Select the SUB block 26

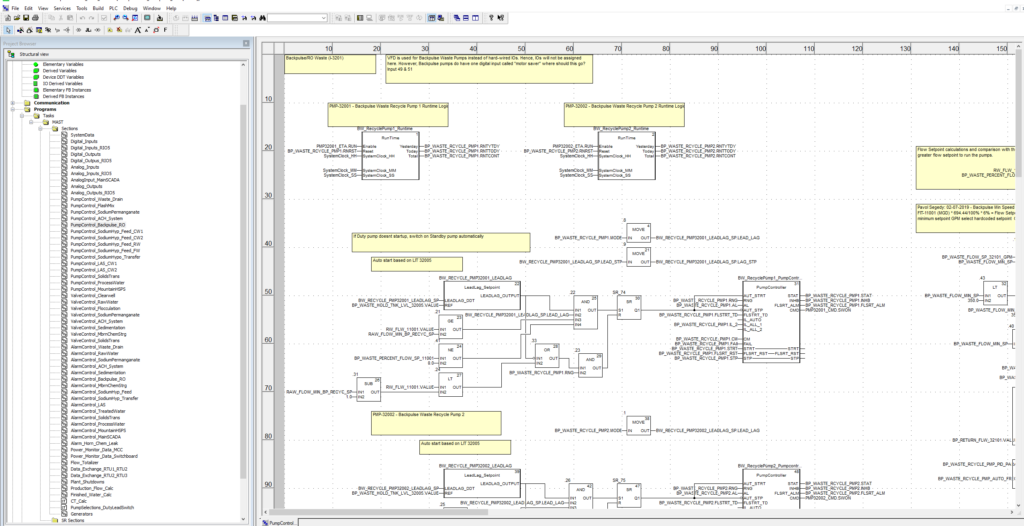coord(368,389)
